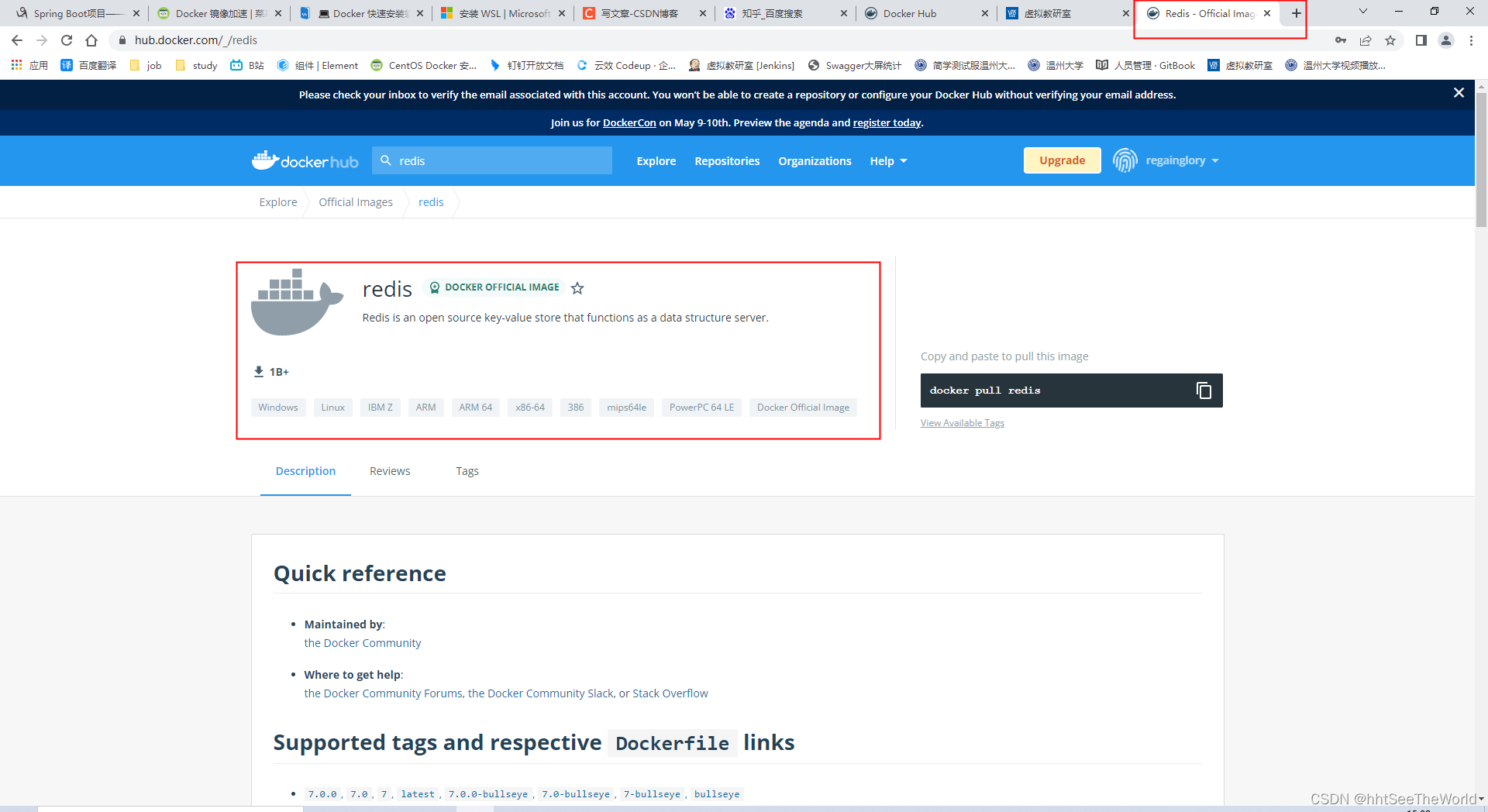Open Explore in the navigation bar
Image resolution: width=1488 pixels, height=812 pixels.
click(x=656, y=161)
